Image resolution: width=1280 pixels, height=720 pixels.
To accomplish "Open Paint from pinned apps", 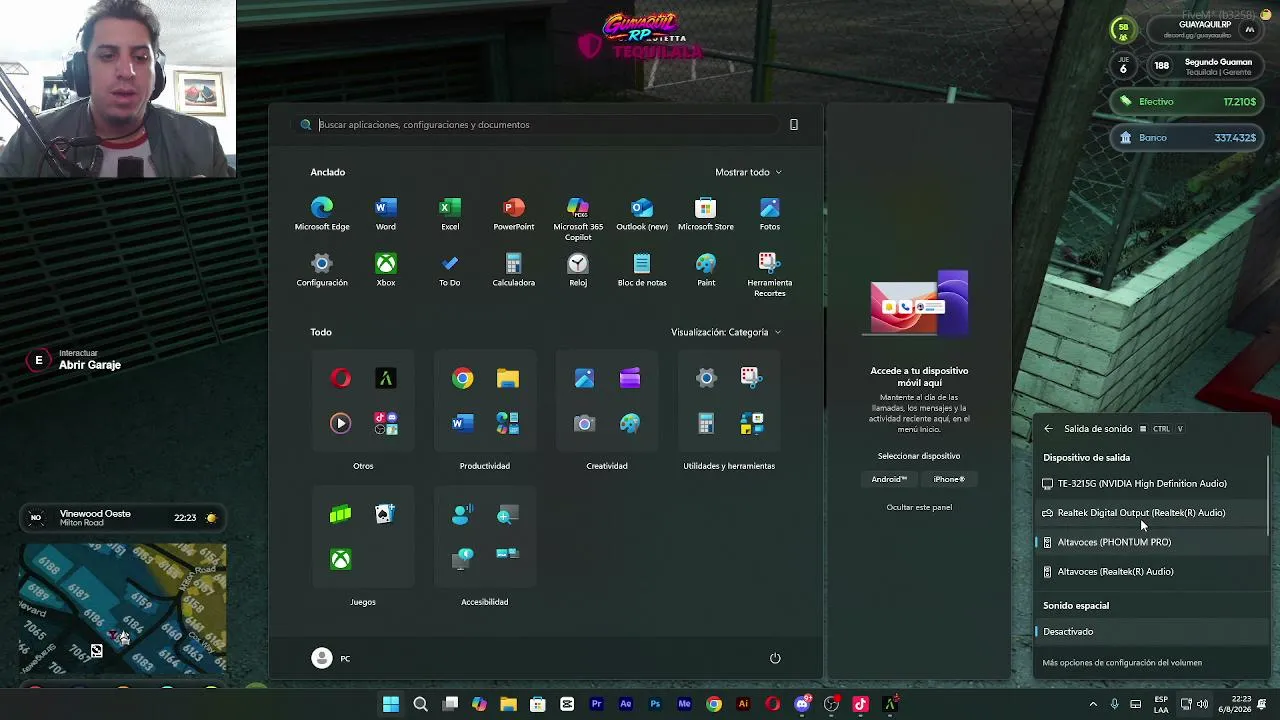I will [x=706, y=270].
